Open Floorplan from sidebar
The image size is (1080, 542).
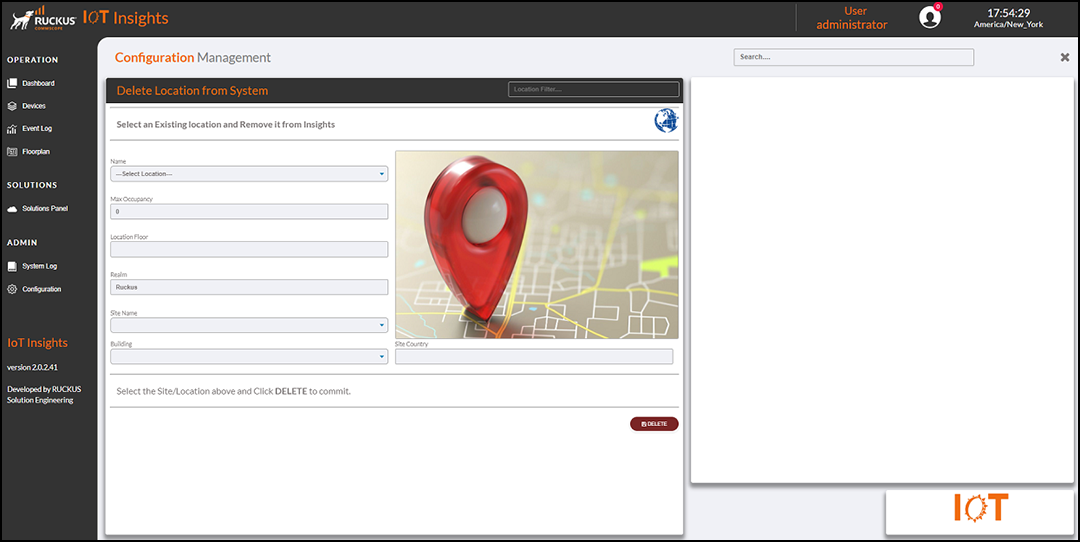[36, 152]
